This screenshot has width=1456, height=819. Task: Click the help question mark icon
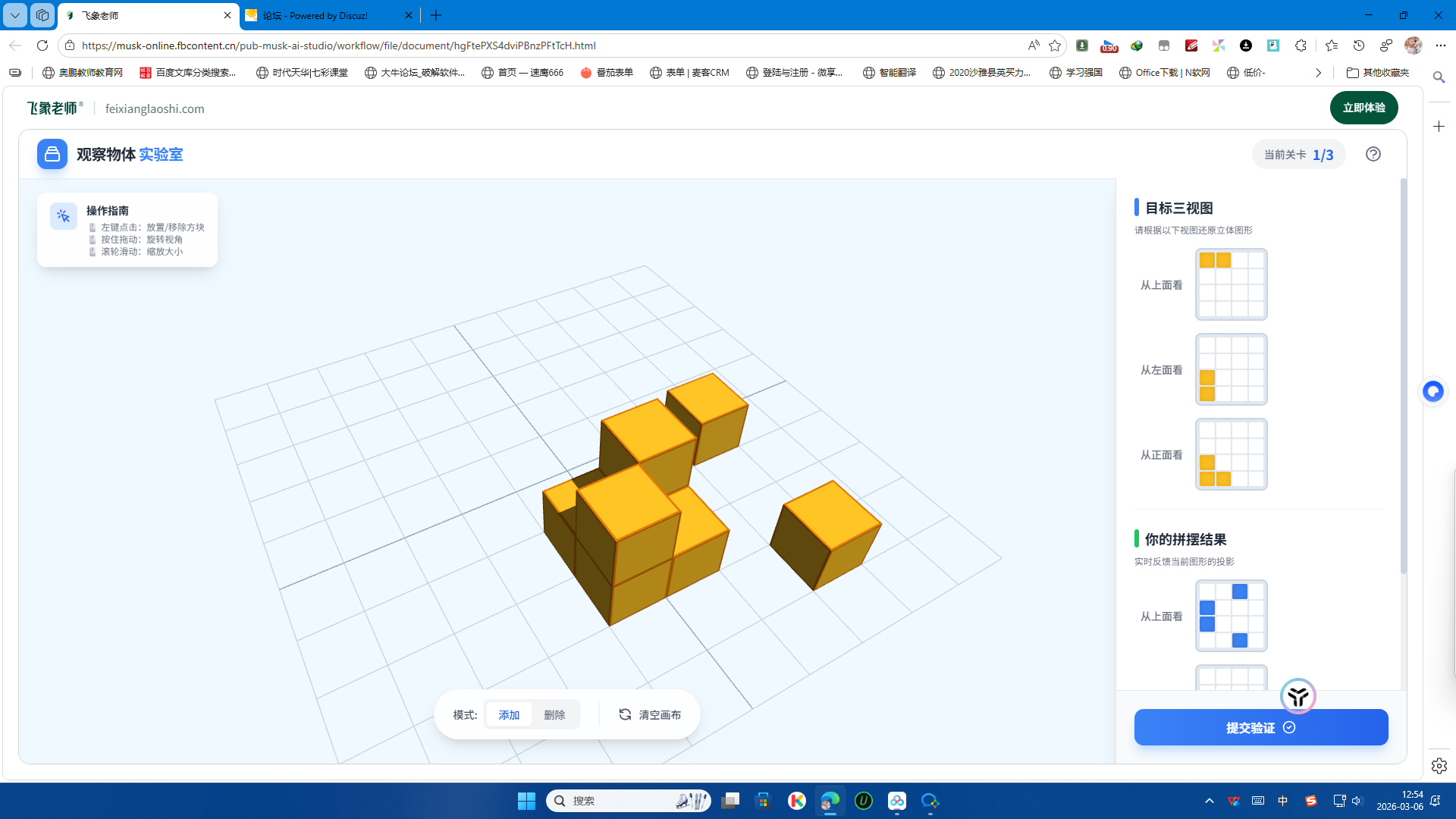tap(1373, 154)
